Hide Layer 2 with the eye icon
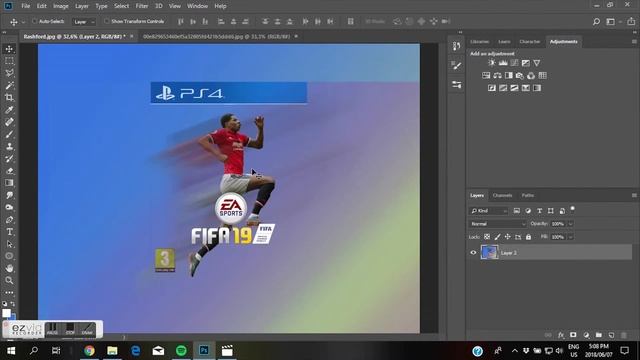640x360 pixels. tap(473, 253)
